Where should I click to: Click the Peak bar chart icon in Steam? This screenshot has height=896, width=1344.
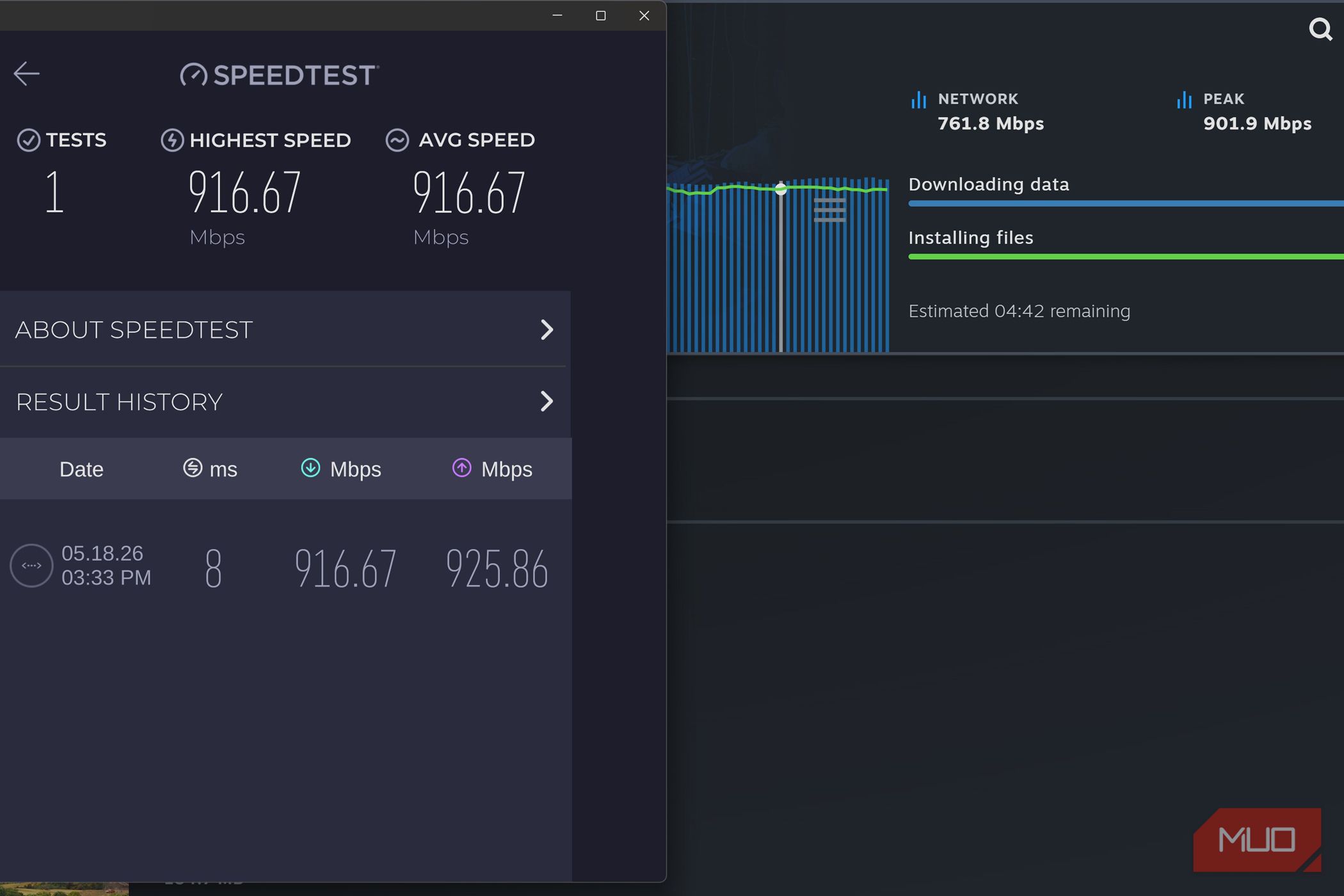coord(1185,100)
